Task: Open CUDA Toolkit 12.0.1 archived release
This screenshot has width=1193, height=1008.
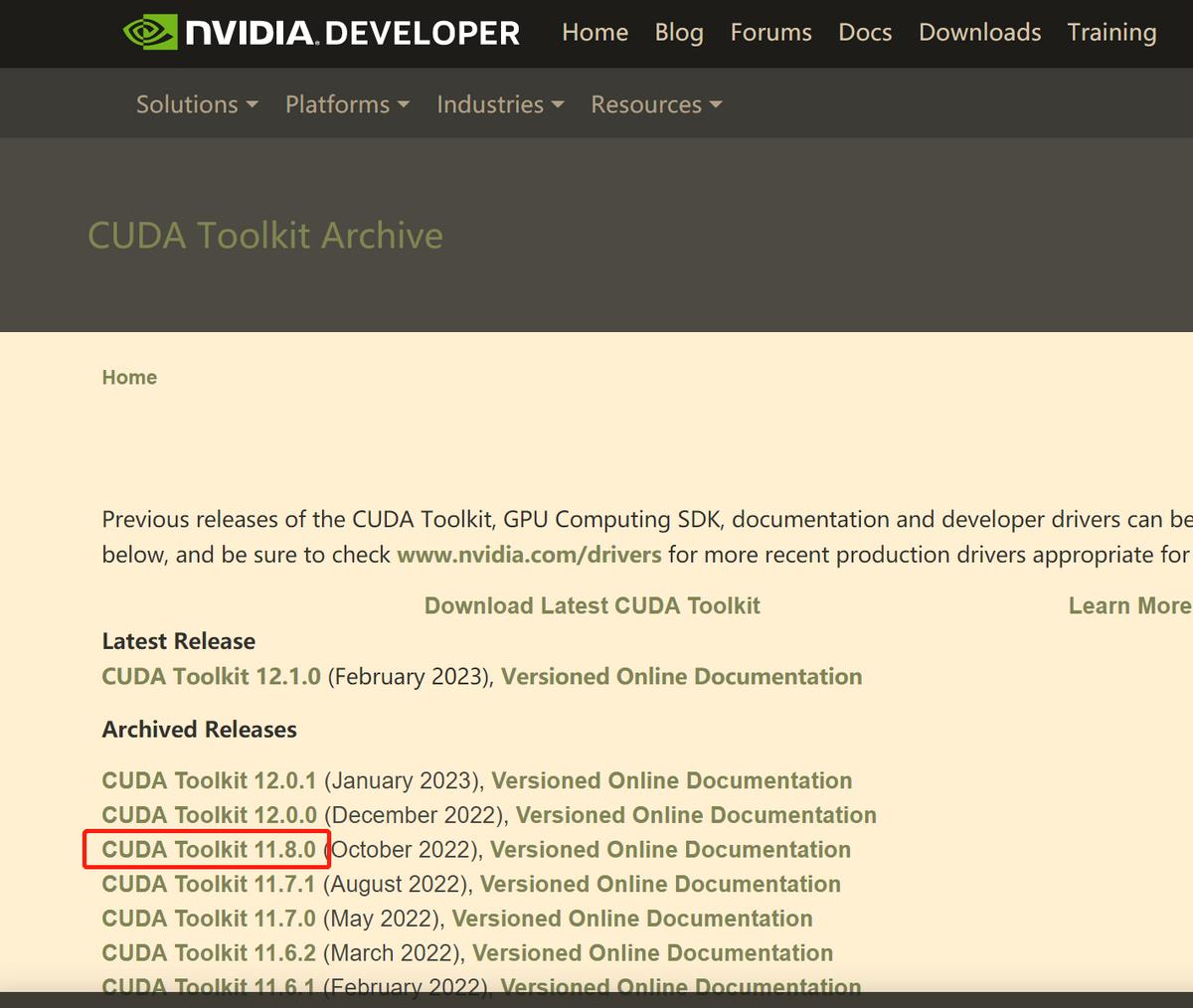Action: point(209,781)
